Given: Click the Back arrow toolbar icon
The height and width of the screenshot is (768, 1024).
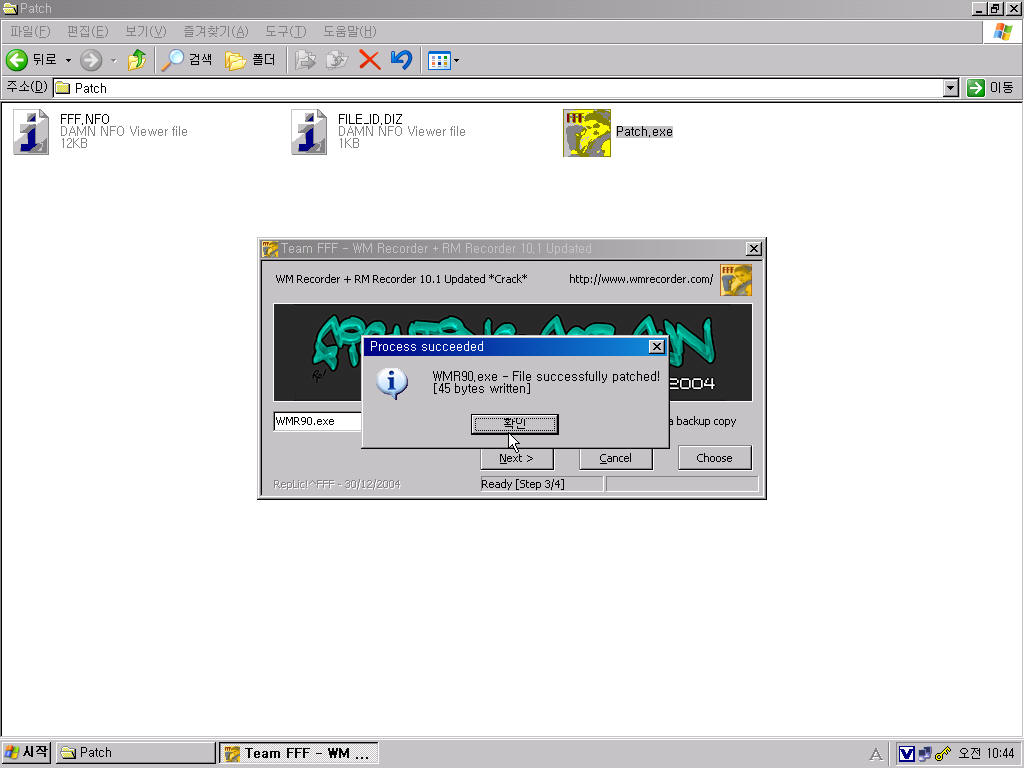Looking at the screenshot, I should coord(16,60).
